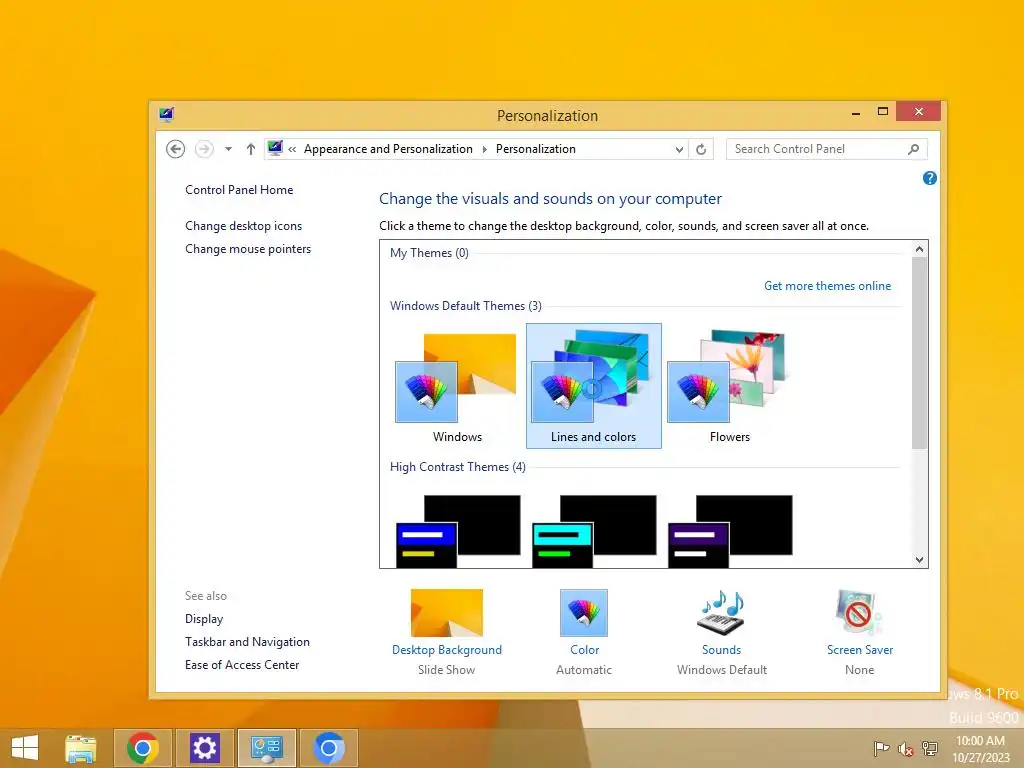
Task: Go back using the back arrow
Action: (175, 149)
